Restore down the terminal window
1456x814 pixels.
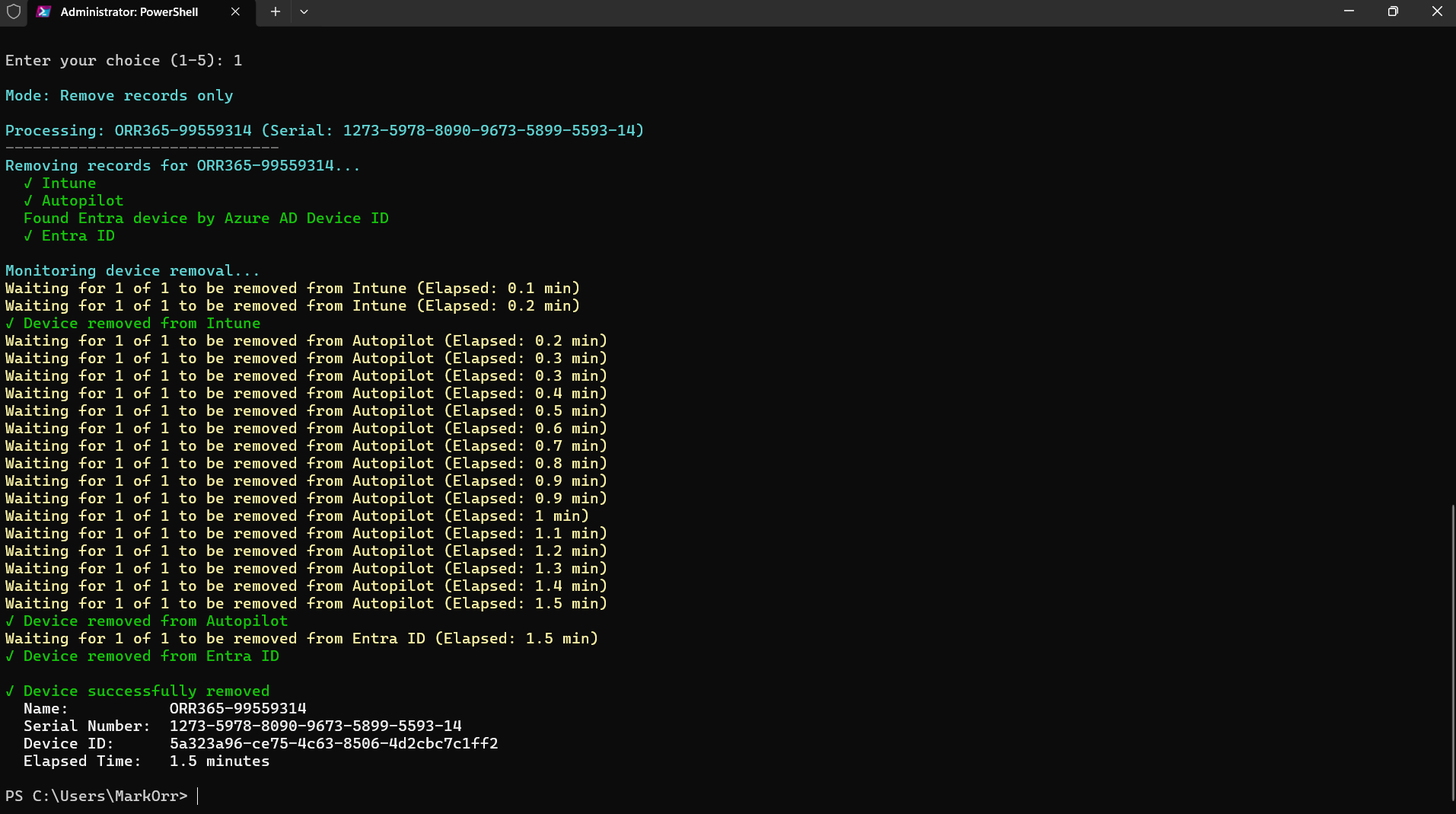point(1393,12)
